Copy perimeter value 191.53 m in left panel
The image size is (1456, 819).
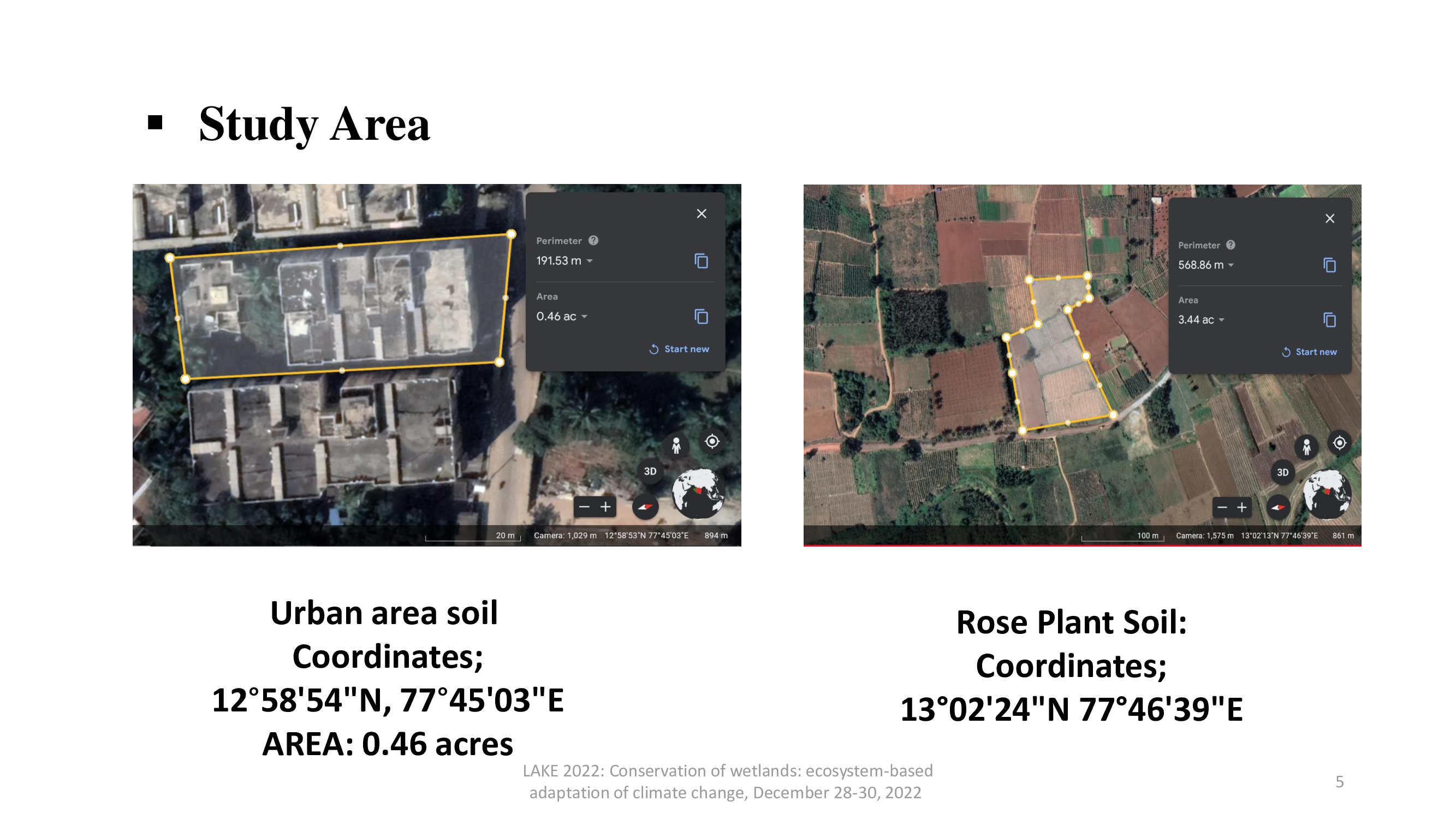(701, 260)
